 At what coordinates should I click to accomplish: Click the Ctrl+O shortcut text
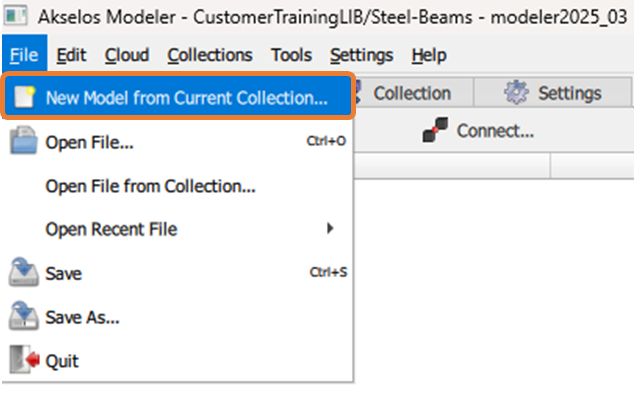(326, 141)
